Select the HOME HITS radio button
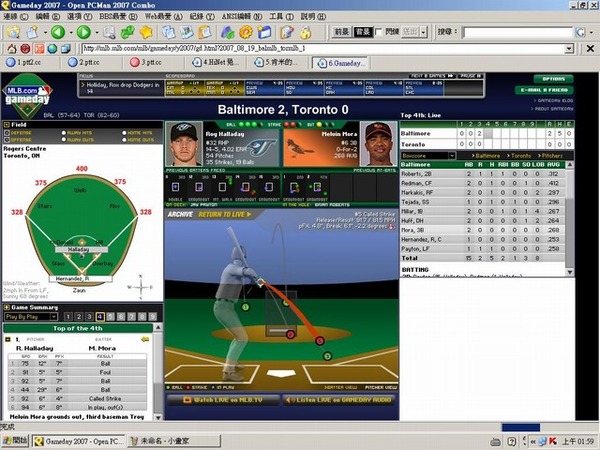Image resolution: width=600 pixels, height=450 pixels. [124, 133]
